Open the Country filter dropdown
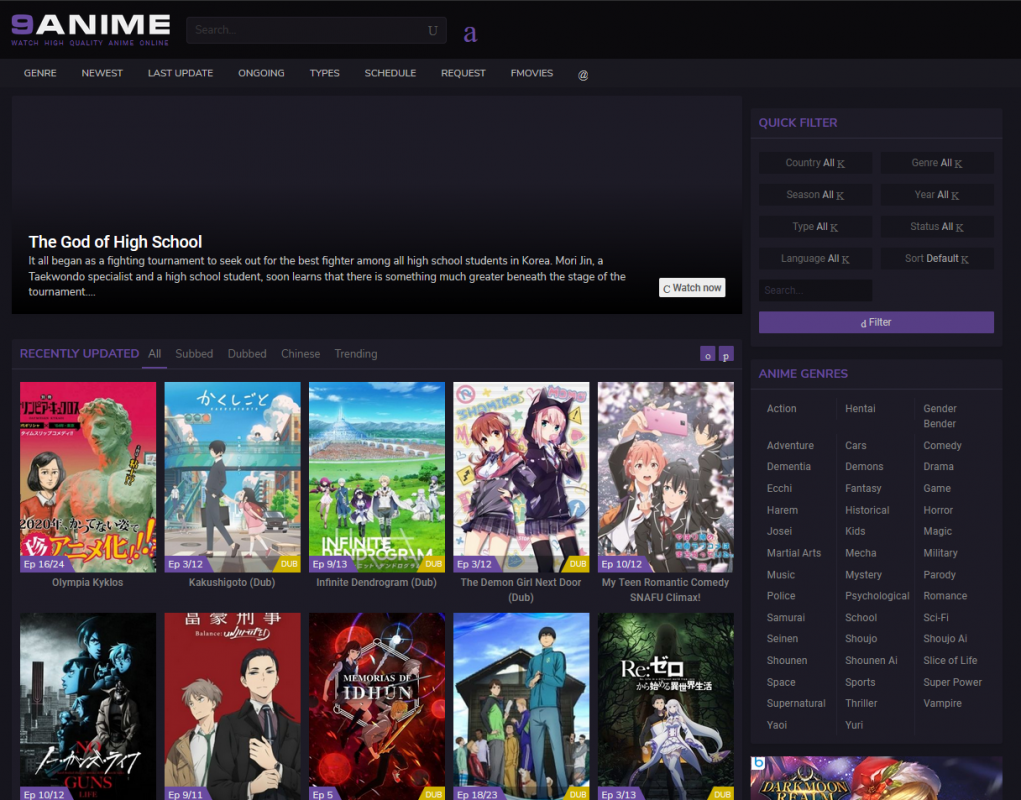Image resolution: width=1021 pixels, height=800 pixels. pos(815,163)
